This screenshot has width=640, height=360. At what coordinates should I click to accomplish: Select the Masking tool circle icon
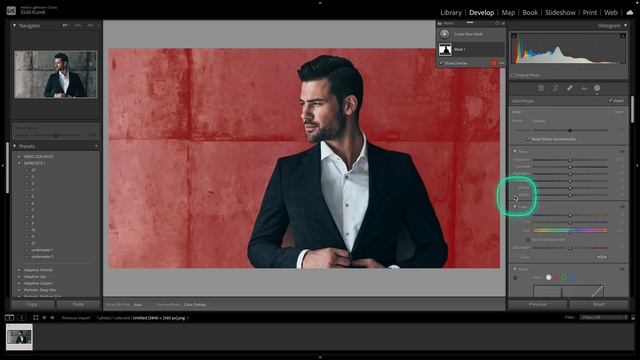597,88
